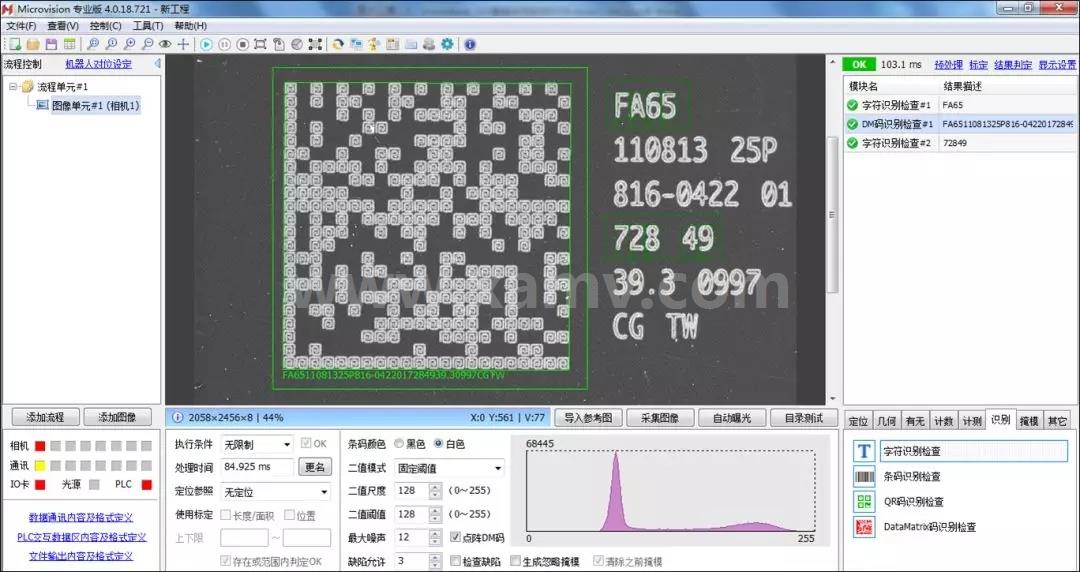The width and height of the screenshot is (1080, 572).
Task: Click the T character recognition icon
Action: [x=864, y=451]
